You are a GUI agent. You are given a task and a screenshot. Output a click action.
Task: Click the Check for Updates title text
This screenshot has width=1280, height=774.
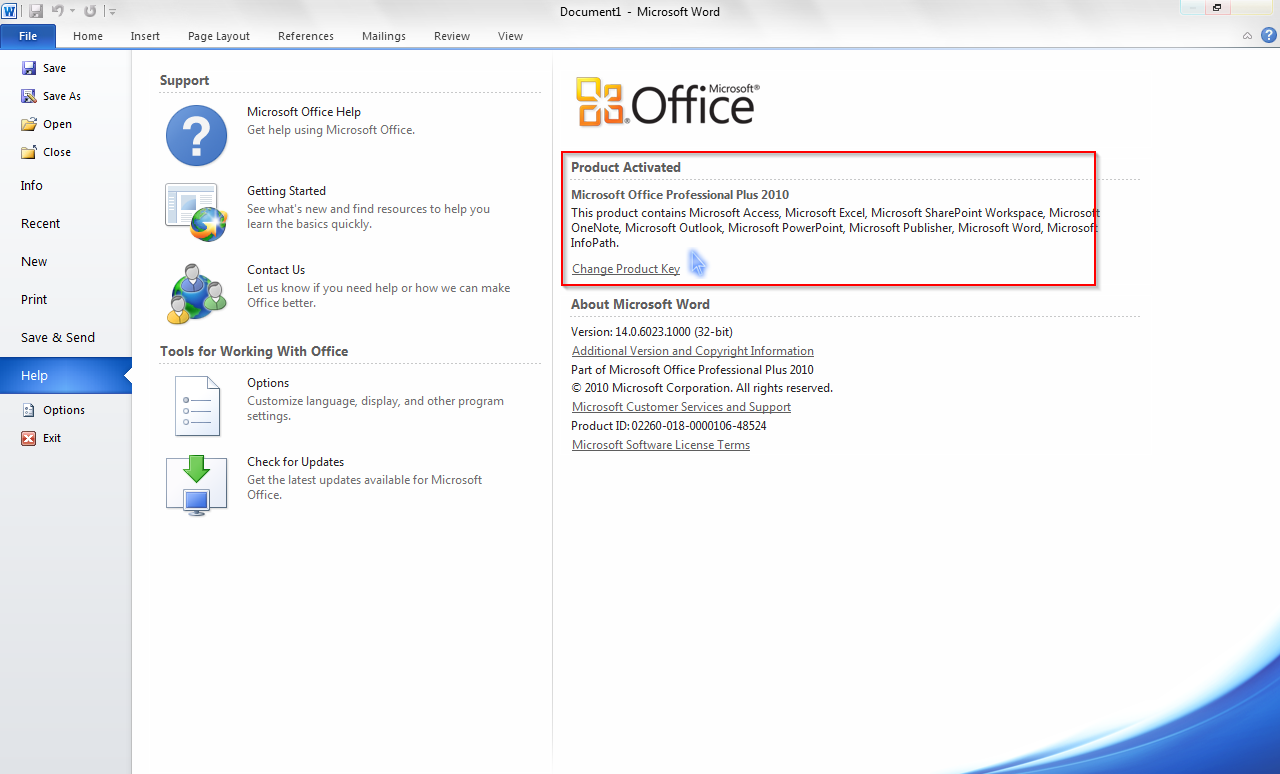tap(296, 462)
